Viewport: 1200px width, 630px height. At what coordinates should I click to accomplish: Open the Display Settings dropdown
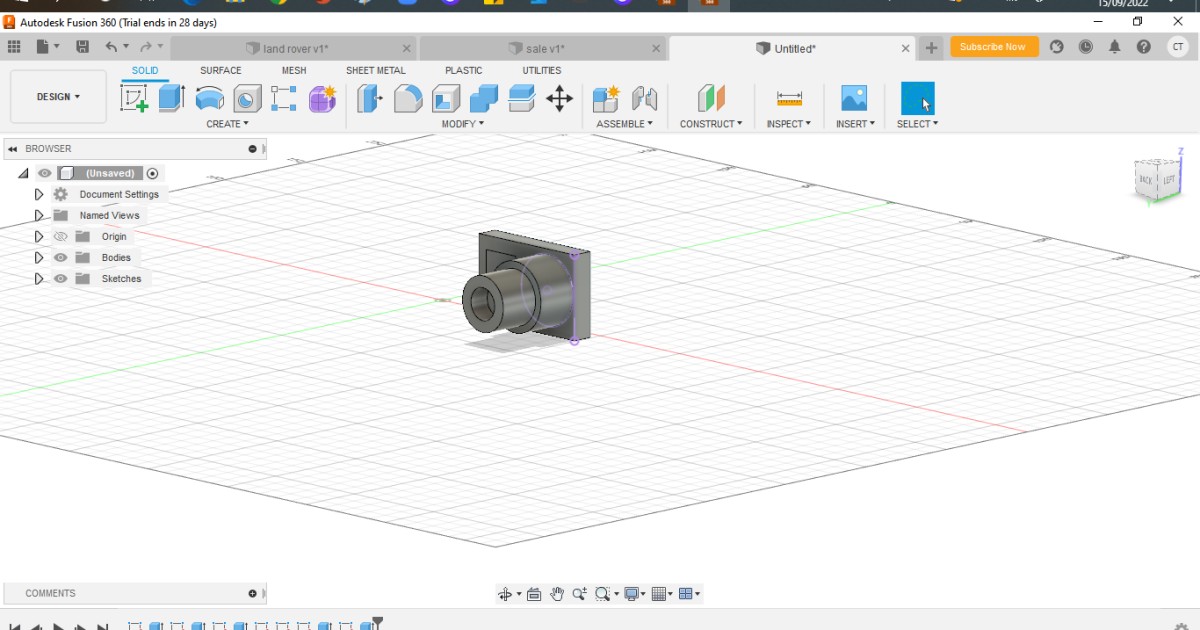coord(631,593)
